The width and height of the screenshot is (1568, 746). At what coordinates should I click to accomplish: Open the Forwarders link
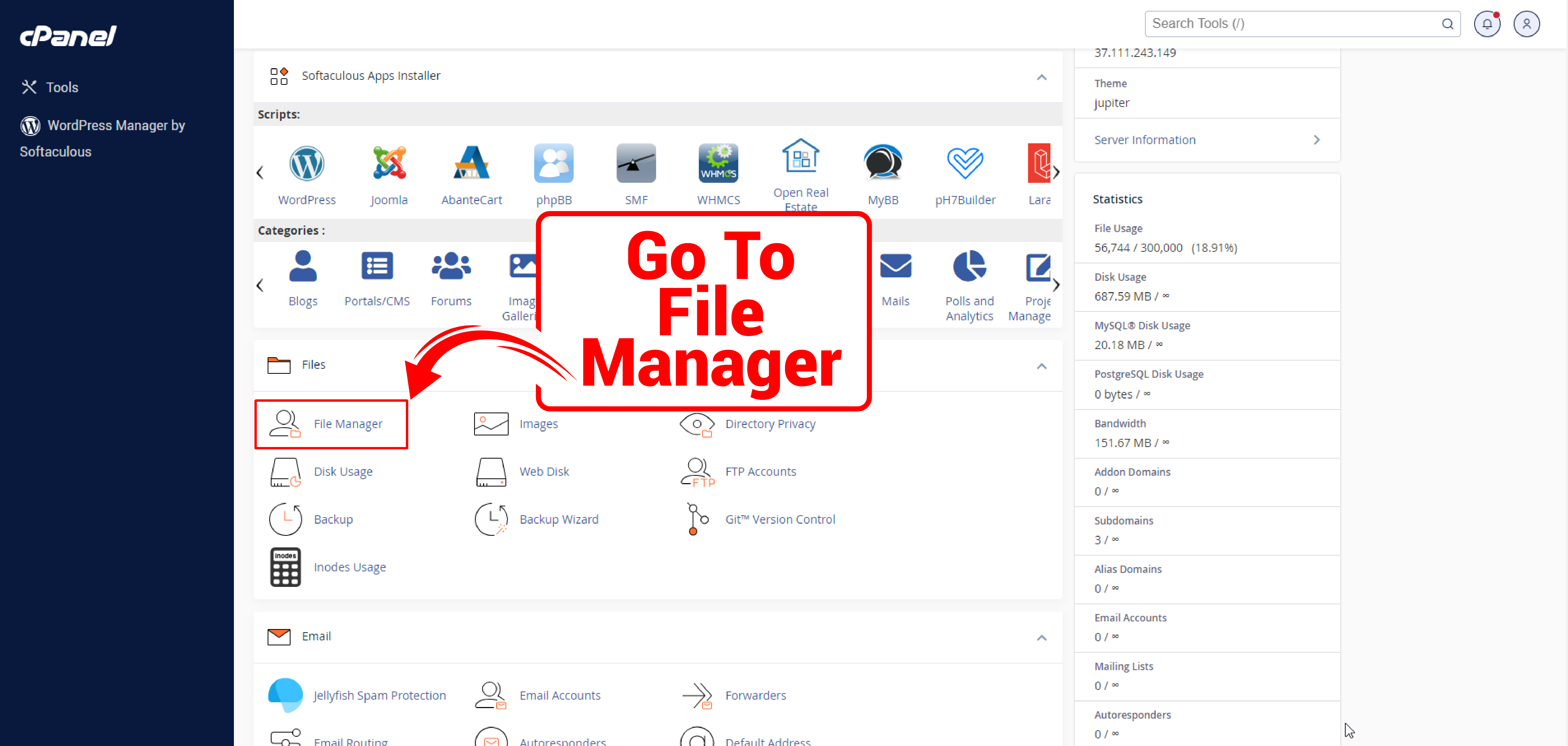(x=755, y=695)
